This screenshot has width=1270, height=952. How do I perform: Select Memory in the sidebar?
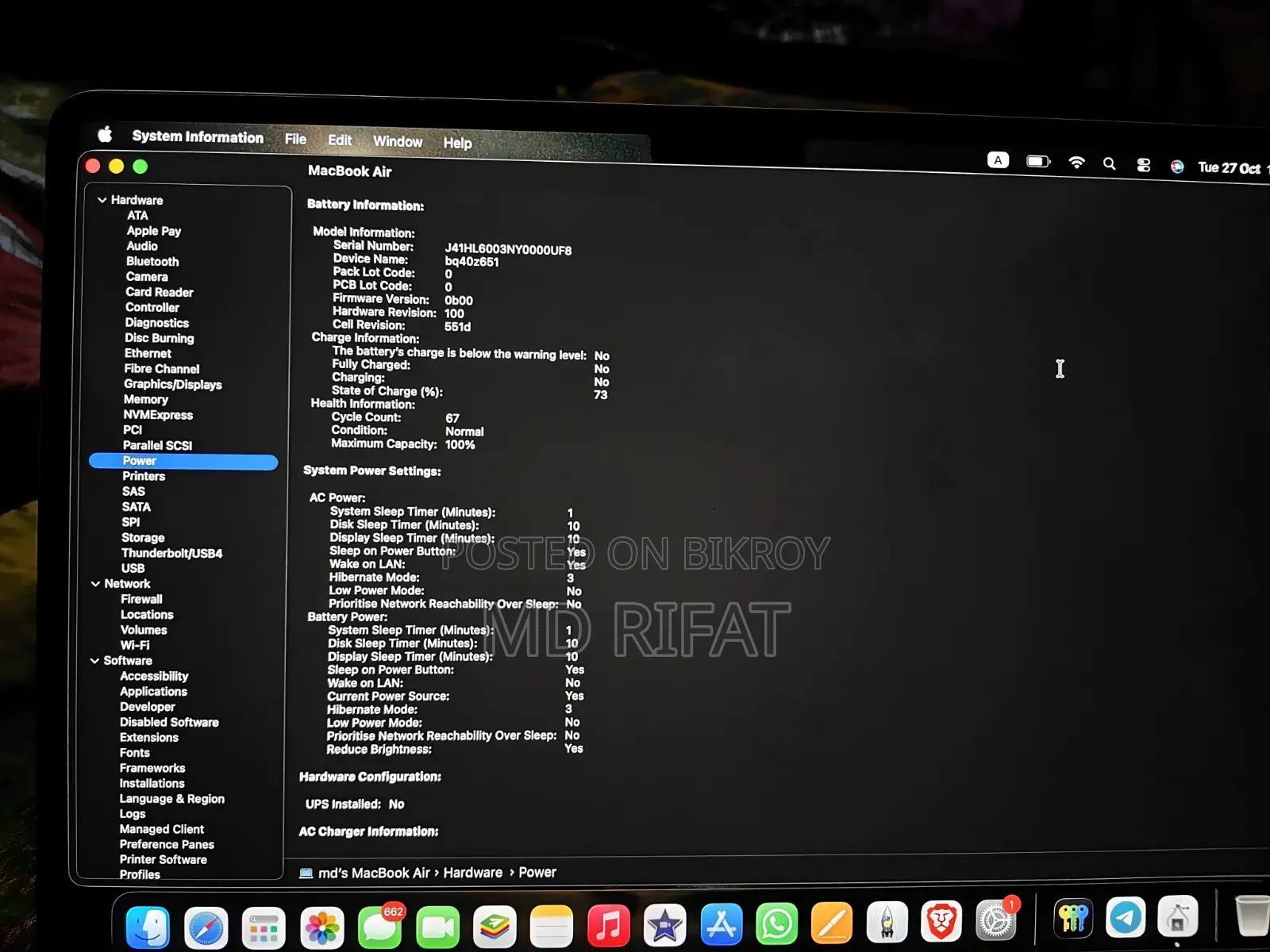(x=145, y=399)
